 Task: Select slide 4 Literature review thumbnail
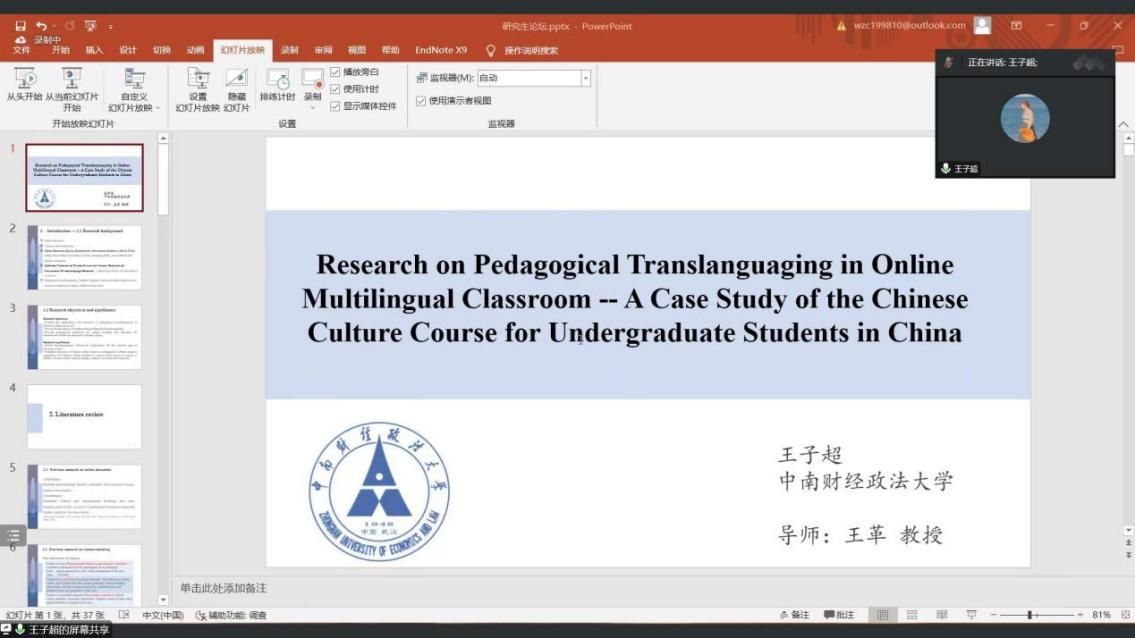click(x=85, y=416)
